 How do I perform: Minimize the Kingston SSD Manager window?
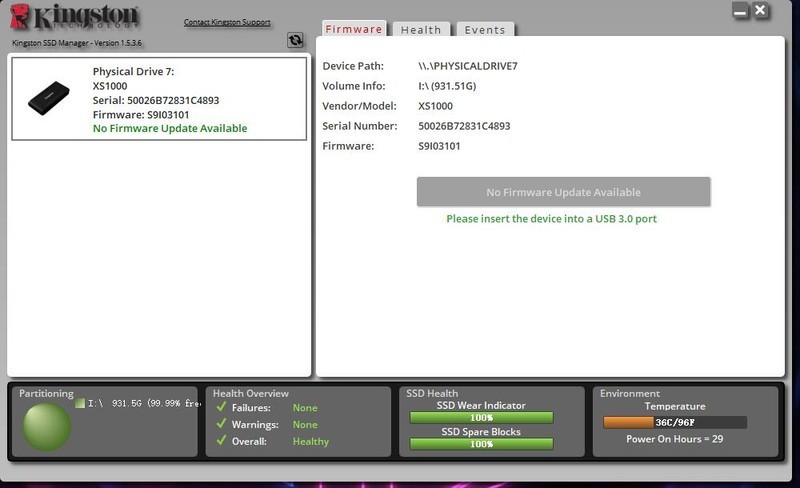(740, 10)
